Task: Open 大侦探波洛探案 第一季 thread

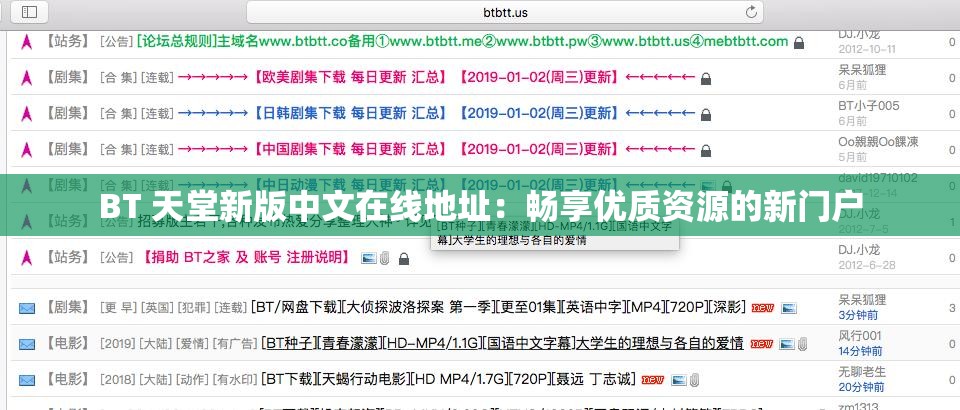Action: pos(499,307)
